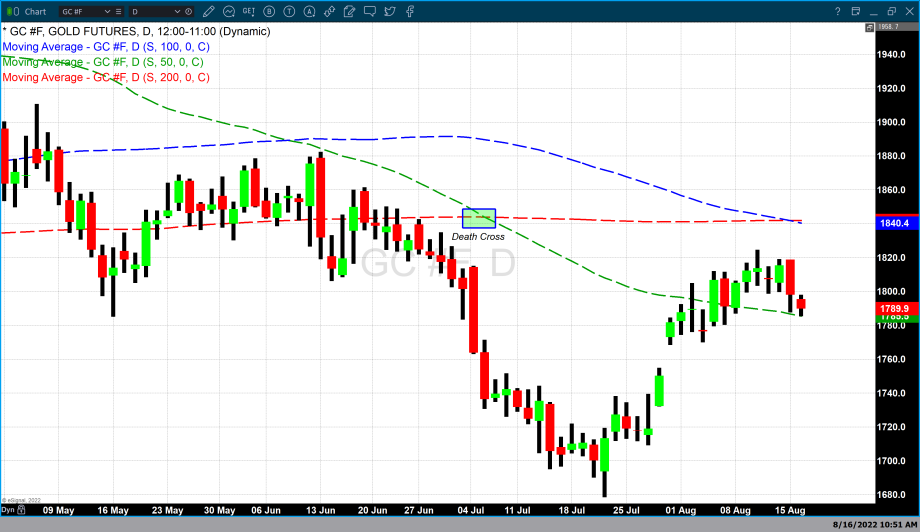This screenshot has width=920, height=532.
Task: Click the circled A icon
Action: 310,11
